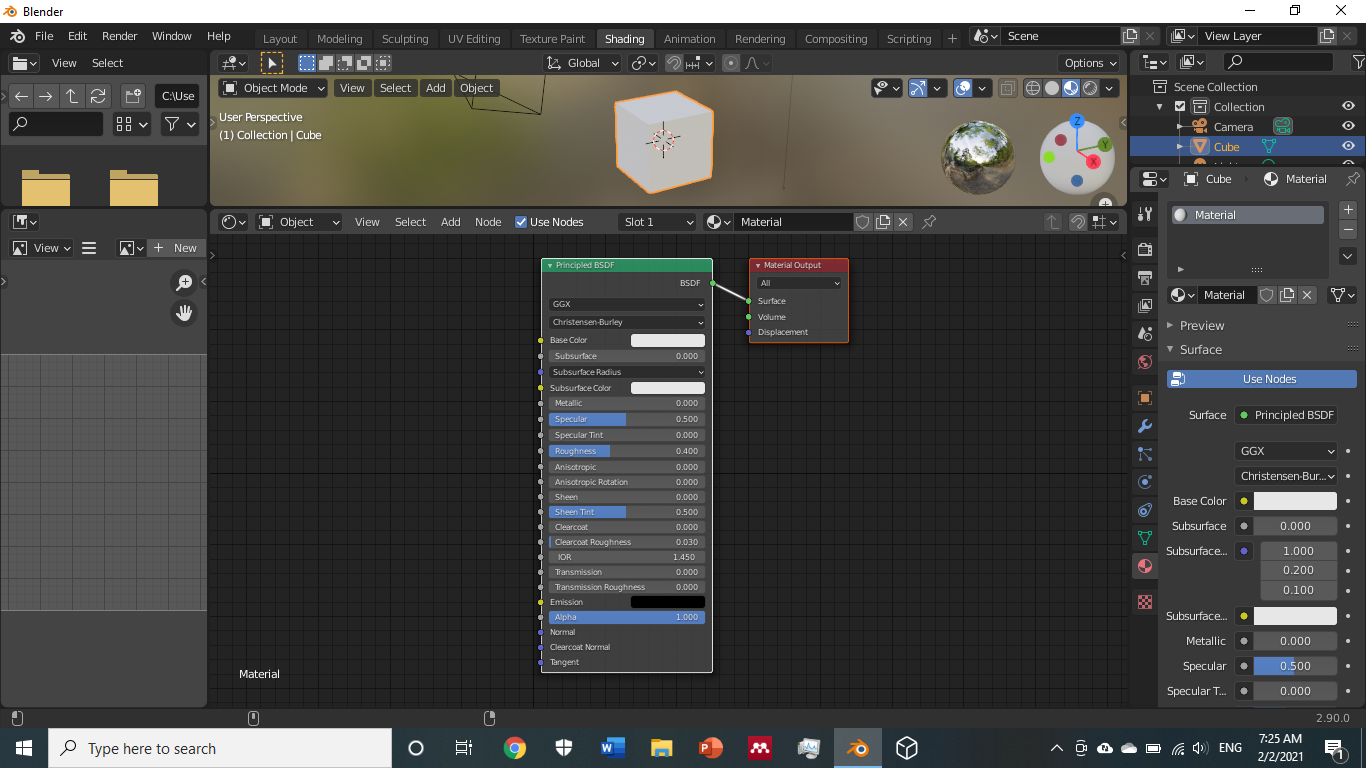This screenshot has height=768, width=1366.
Task: Click Emission black color swatch in node
Action: [668, 602]
